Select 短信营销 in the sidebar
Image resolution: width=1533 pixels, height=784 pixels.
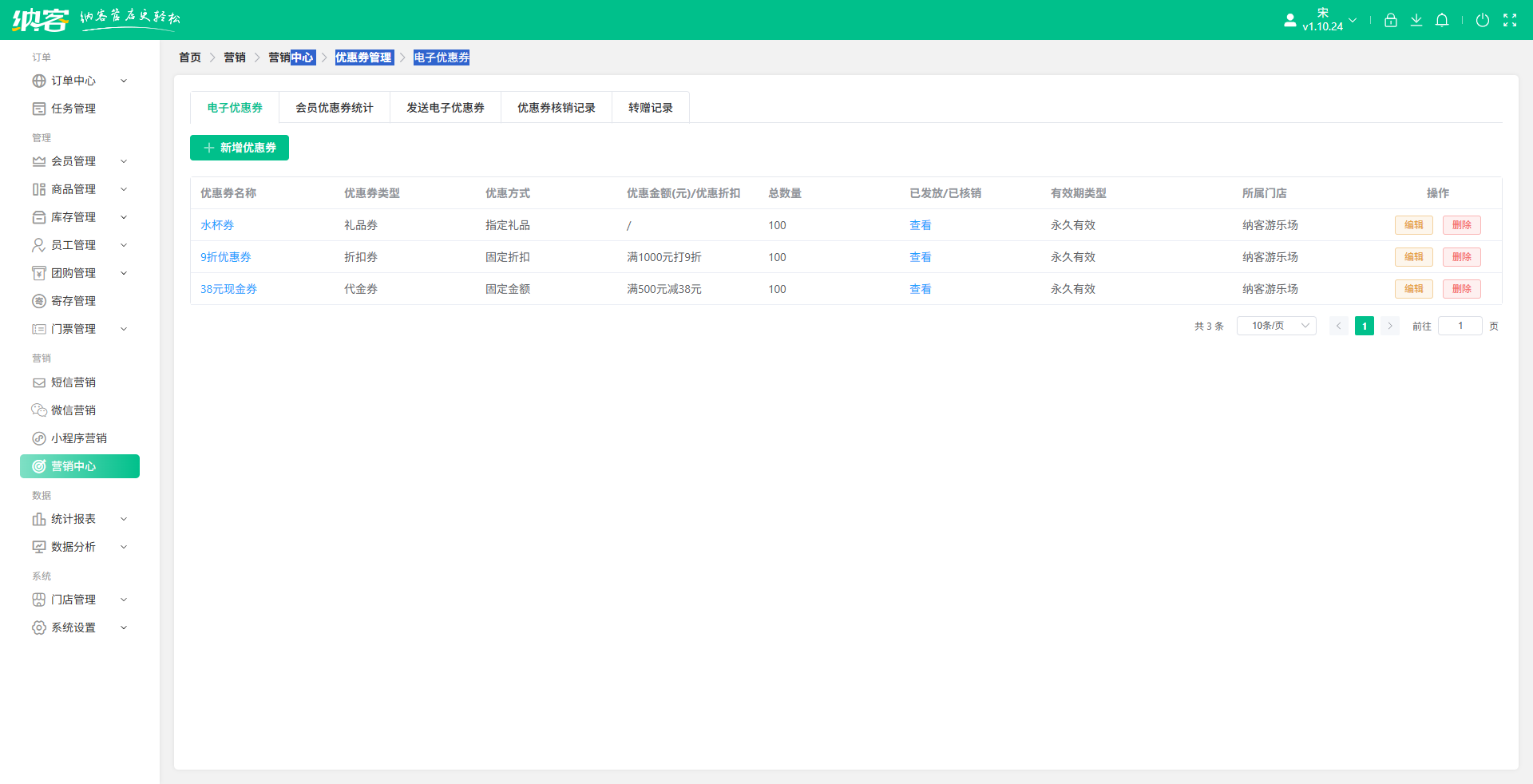tap(73, 382)
